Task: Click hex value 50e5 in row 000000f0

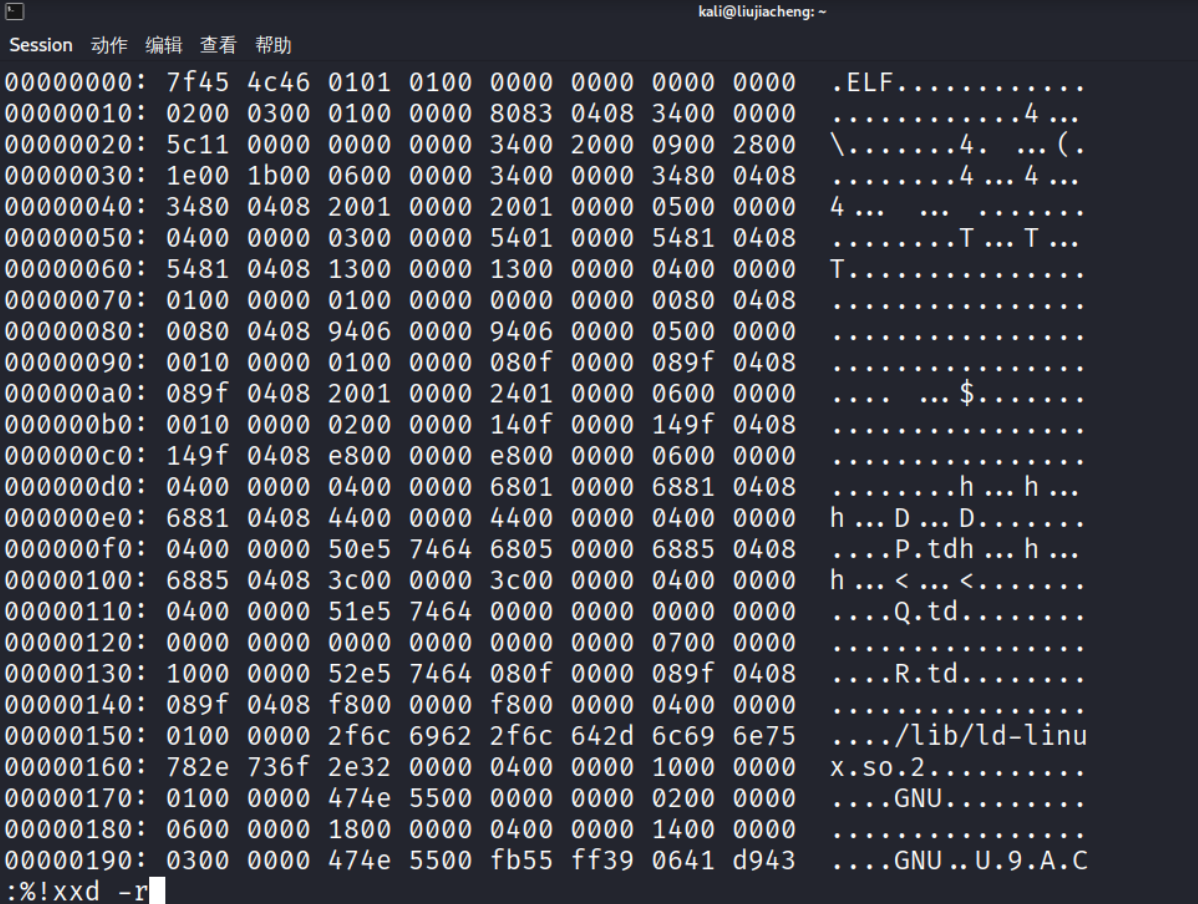Action: pos(360,549)
